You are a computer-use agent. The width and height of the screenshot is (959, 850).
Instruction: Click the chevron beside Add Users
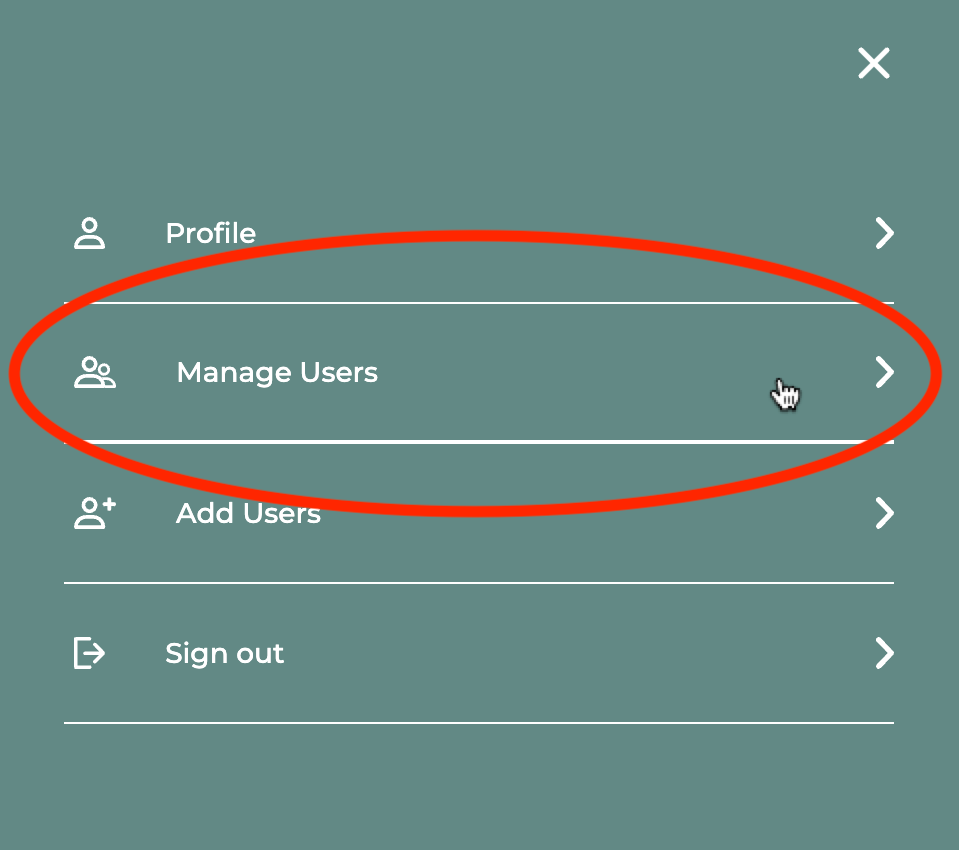pyautogui.click(x=884, y=512)
